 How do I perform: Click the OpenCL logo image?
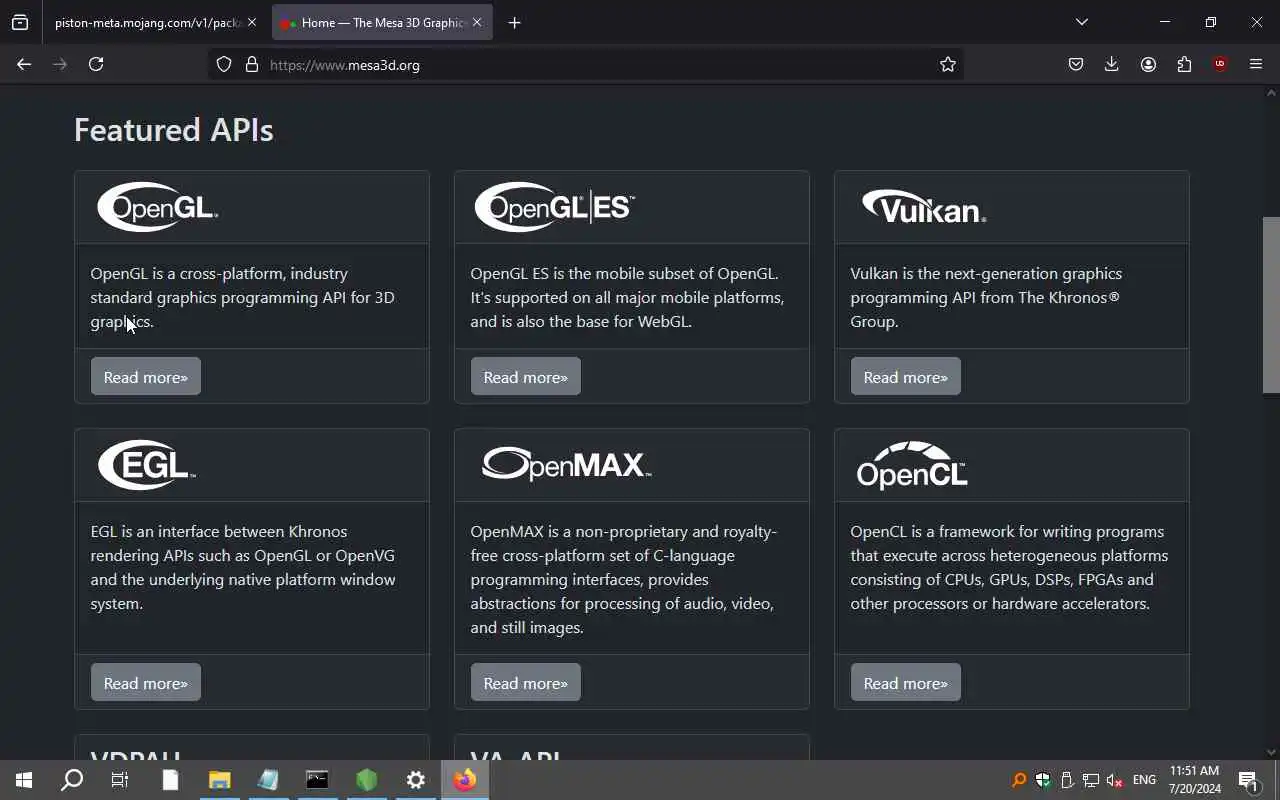pyautogui.click(x=912, y=465)
